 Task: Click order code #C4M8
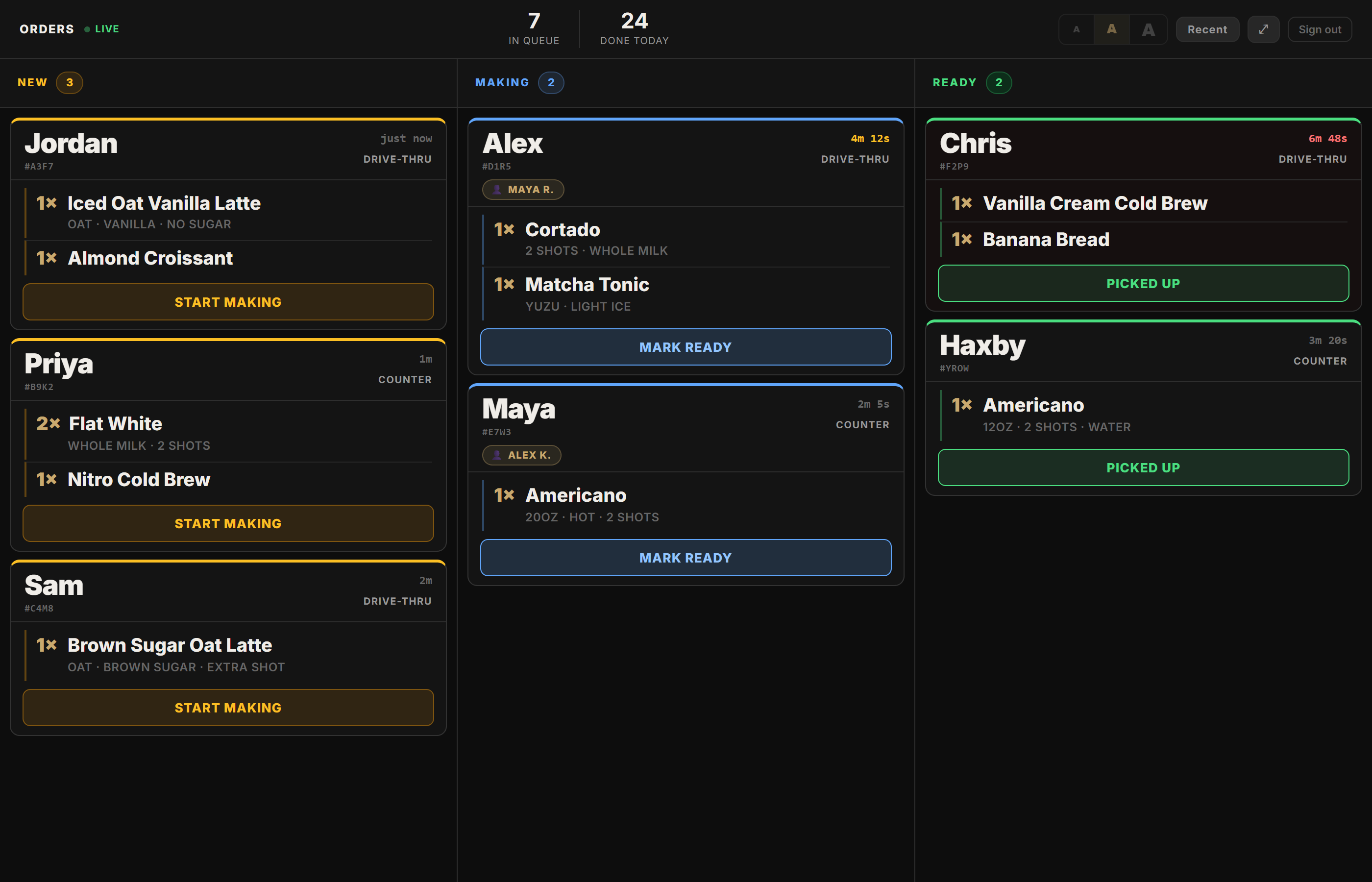point(39,609)
